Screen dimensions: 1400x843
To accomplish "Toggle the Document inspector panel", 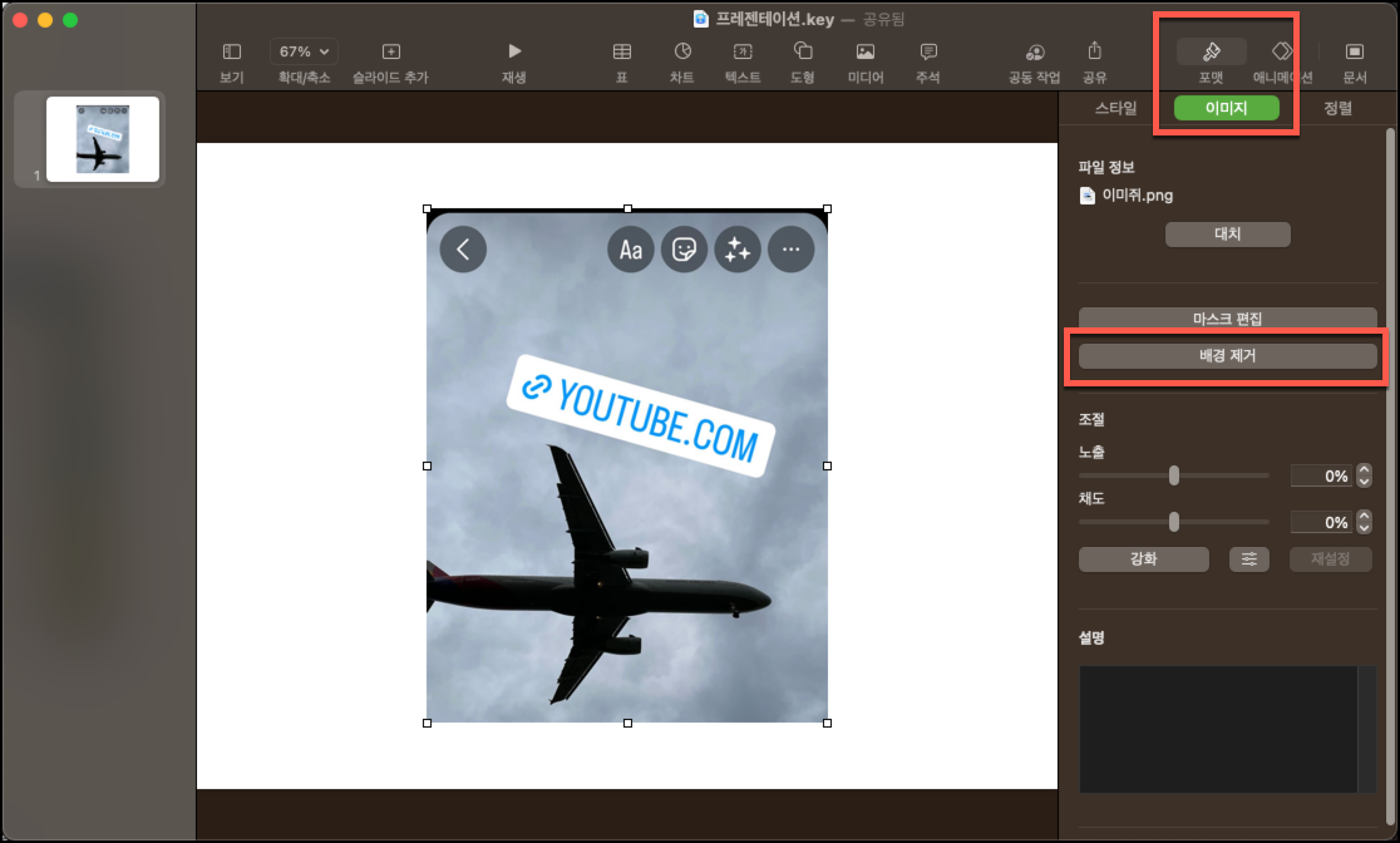I will pyautogui.click(x=1354, y=51).
